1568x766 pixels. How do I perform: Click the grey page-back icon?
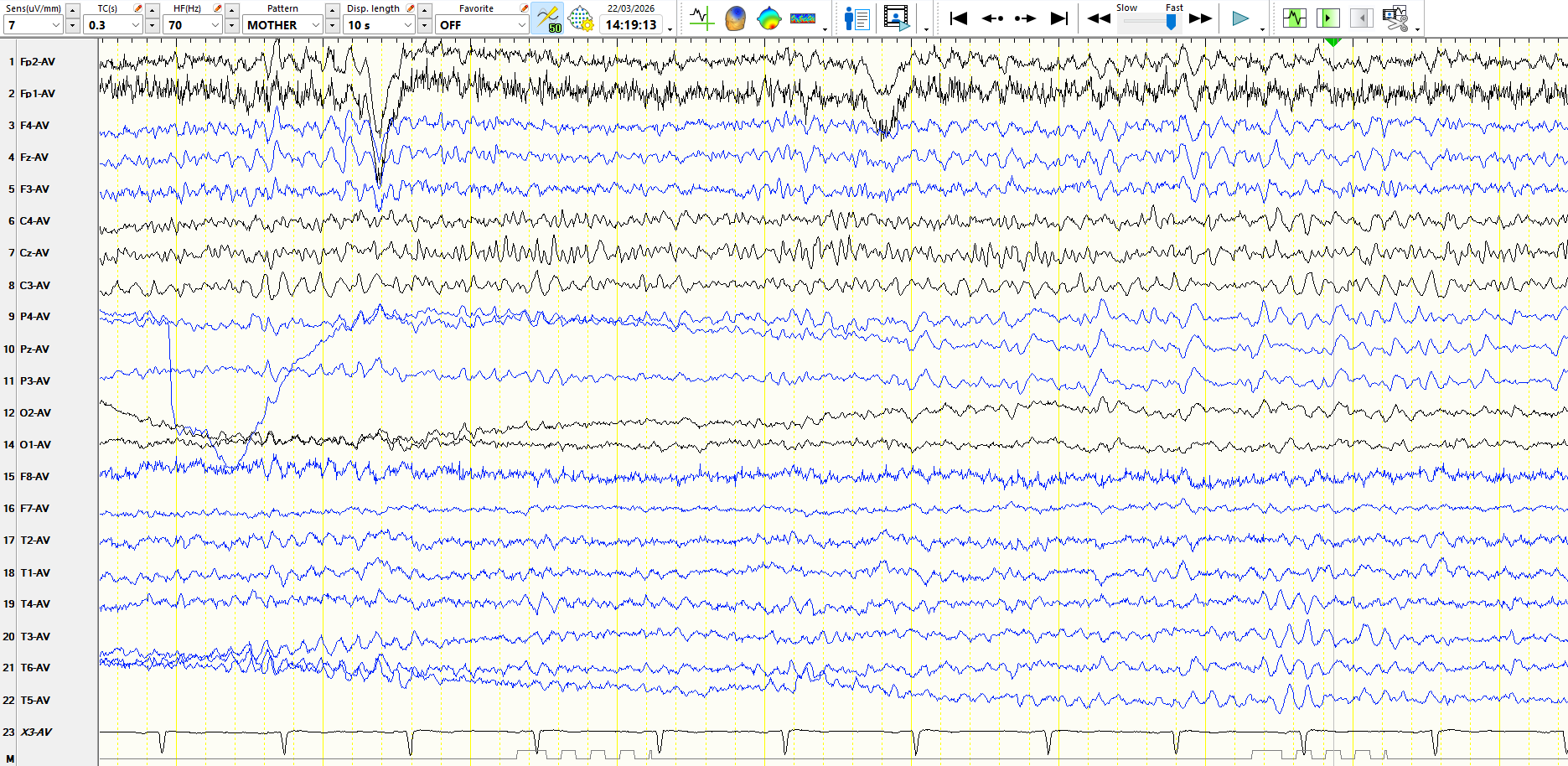1361,18
